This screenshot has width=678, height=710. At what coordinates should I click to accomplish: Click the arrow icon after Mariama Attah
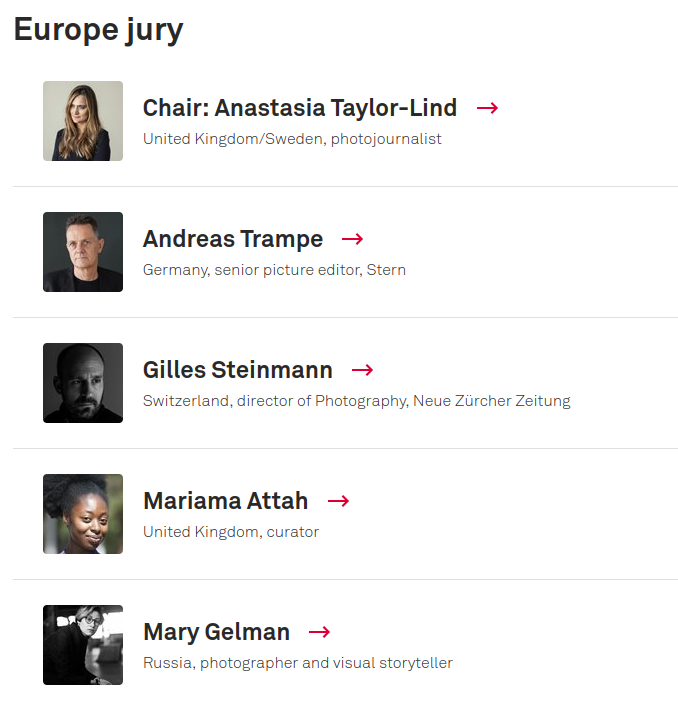tap(338, 501)
